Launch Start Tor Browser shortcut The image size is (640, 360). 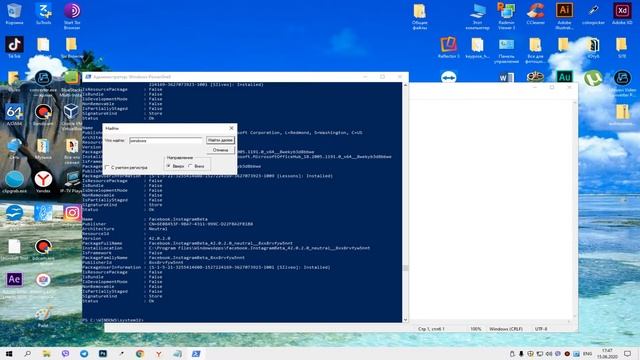72,16
